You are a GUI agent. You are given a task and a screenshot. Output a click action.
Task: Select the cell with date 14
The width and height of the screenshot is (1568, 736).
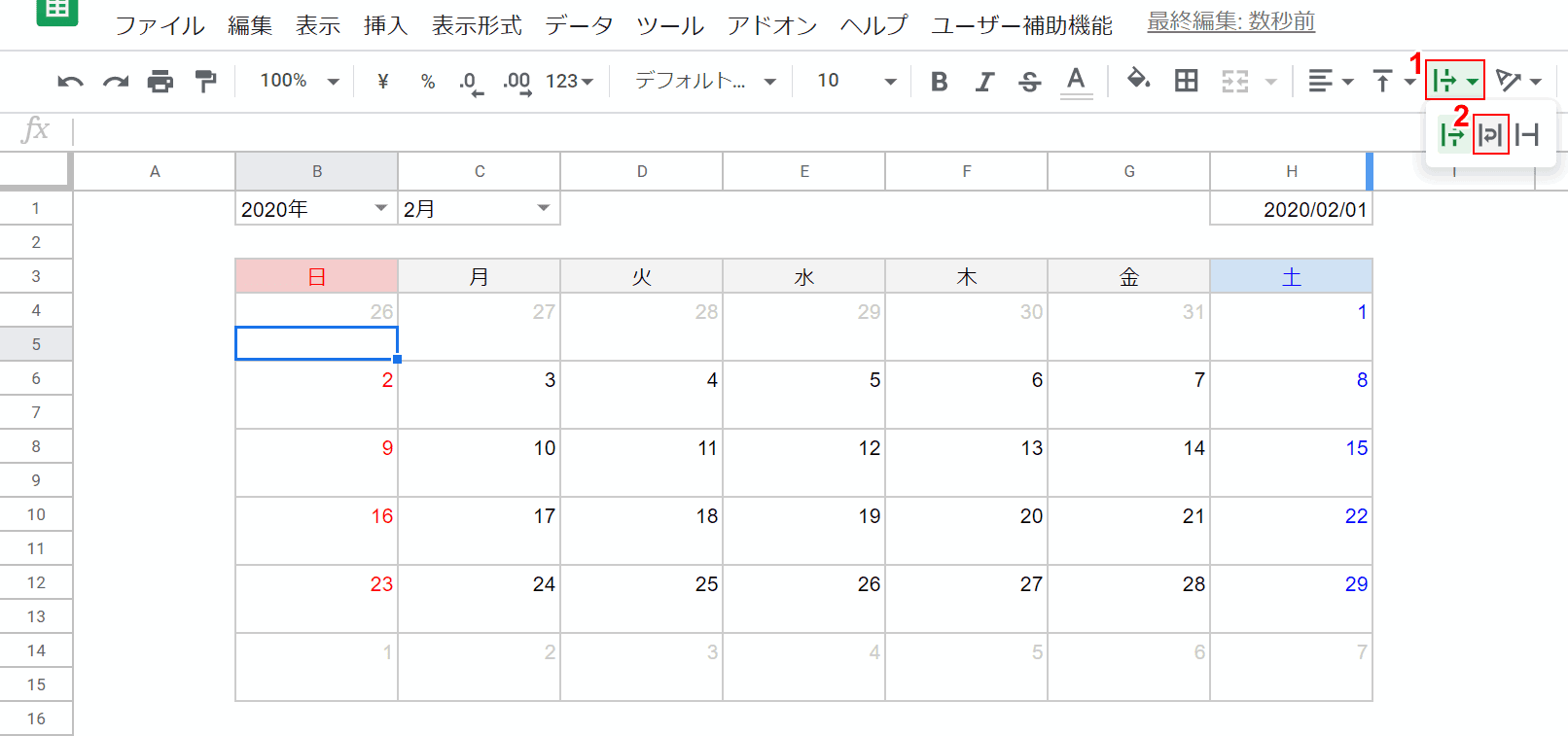point(1128,446)
